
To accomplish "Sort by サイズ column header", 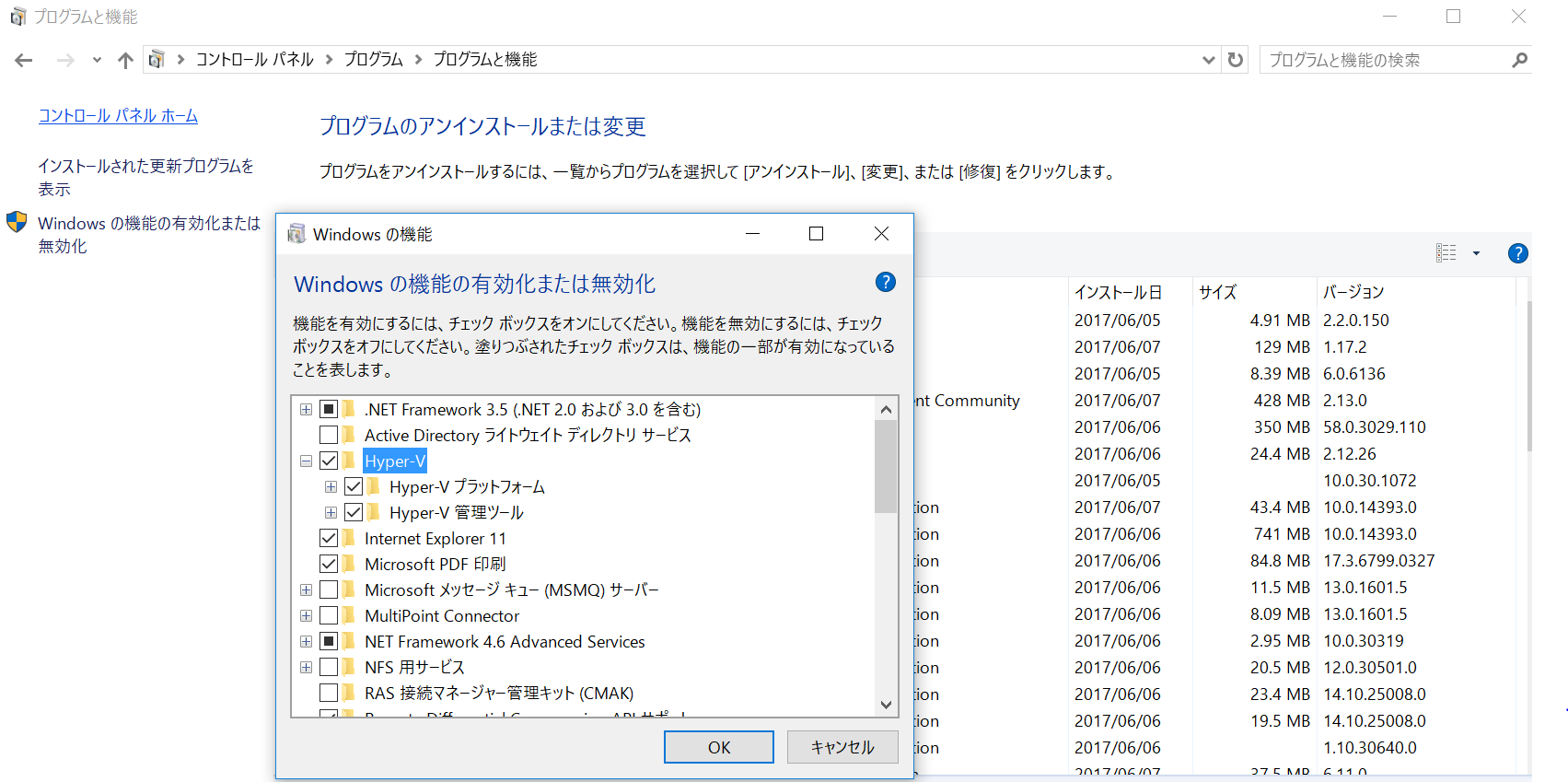I will point(1254,292).
